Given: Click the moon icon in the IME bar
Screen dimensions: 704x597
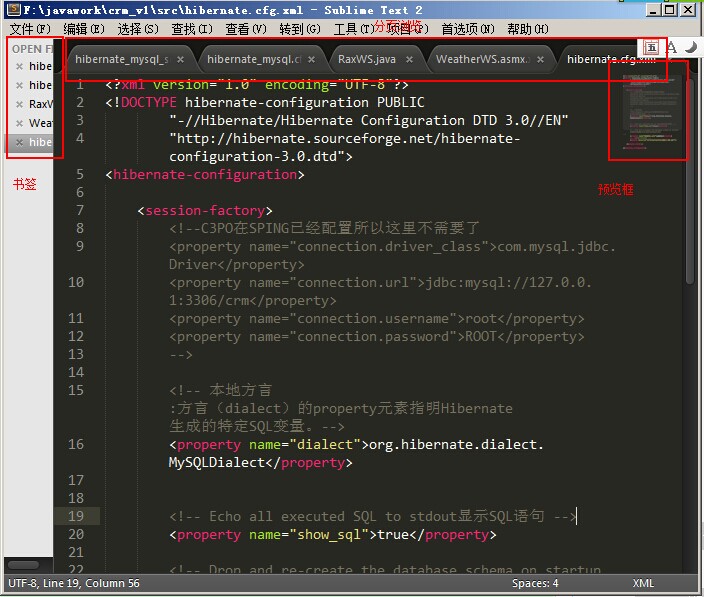Looking at the screenshot, I should [690, 48].
